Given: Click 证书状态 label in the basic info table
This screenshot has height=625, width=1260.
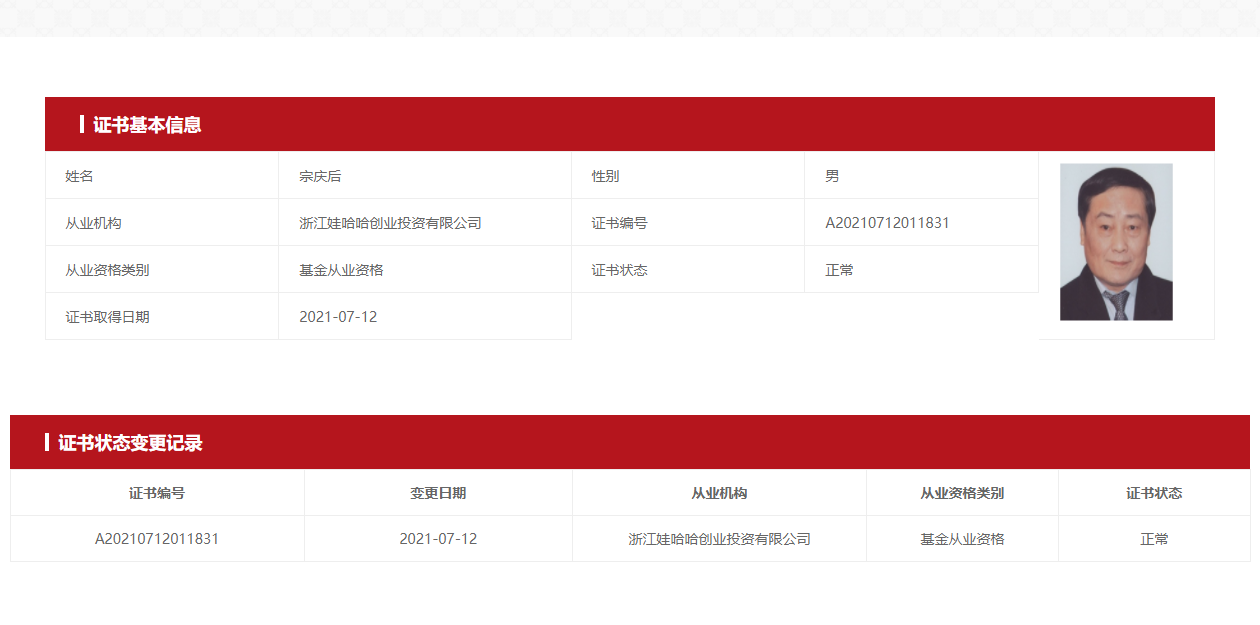Looking at the screenshot, I should tap(619, 270).
